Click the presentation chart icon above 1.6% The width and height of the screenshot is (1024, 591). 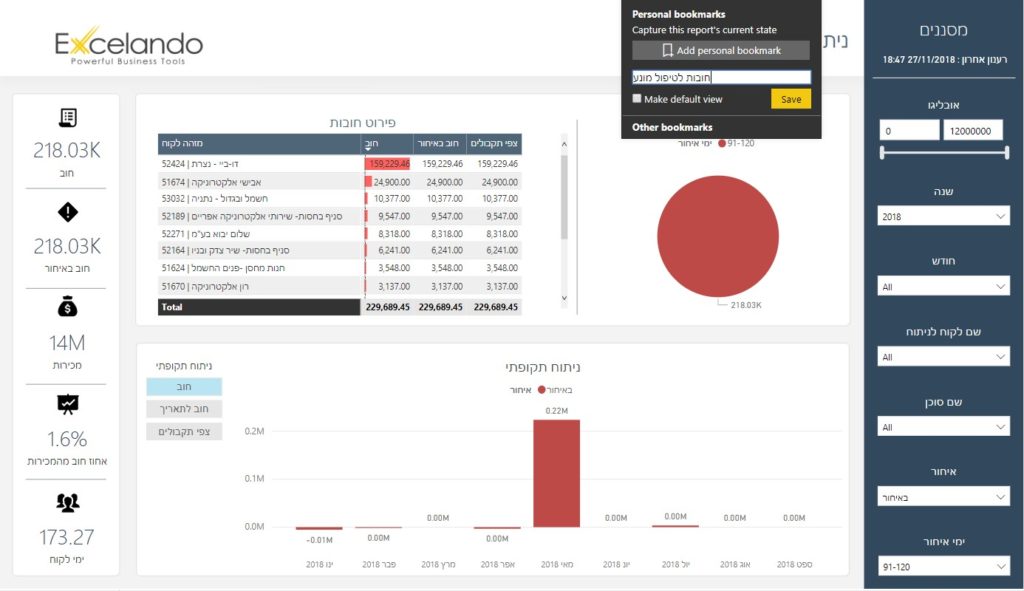click(68, 403)
